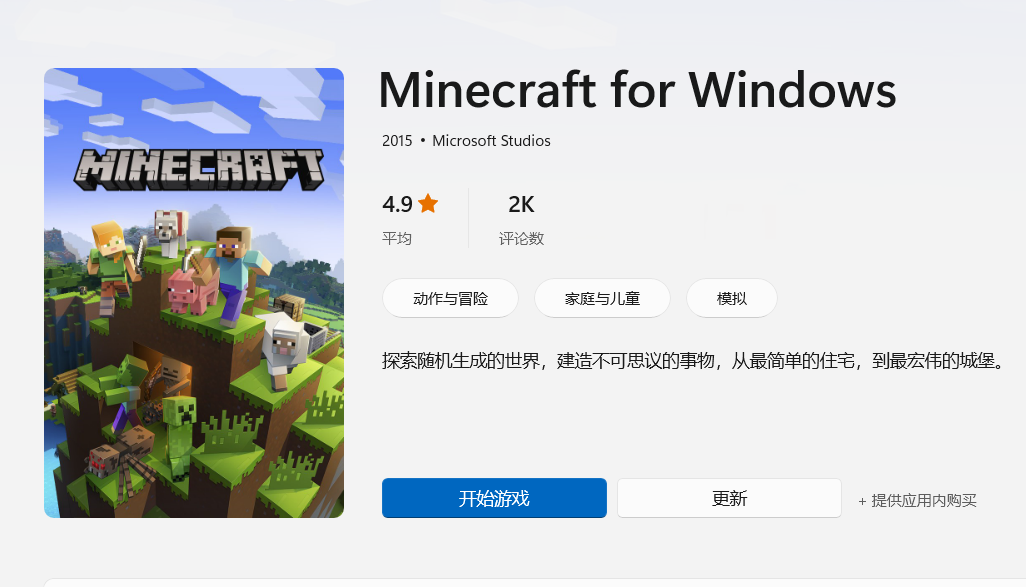
Task: Click the white sheep on cover art
Action: (287, 349)
